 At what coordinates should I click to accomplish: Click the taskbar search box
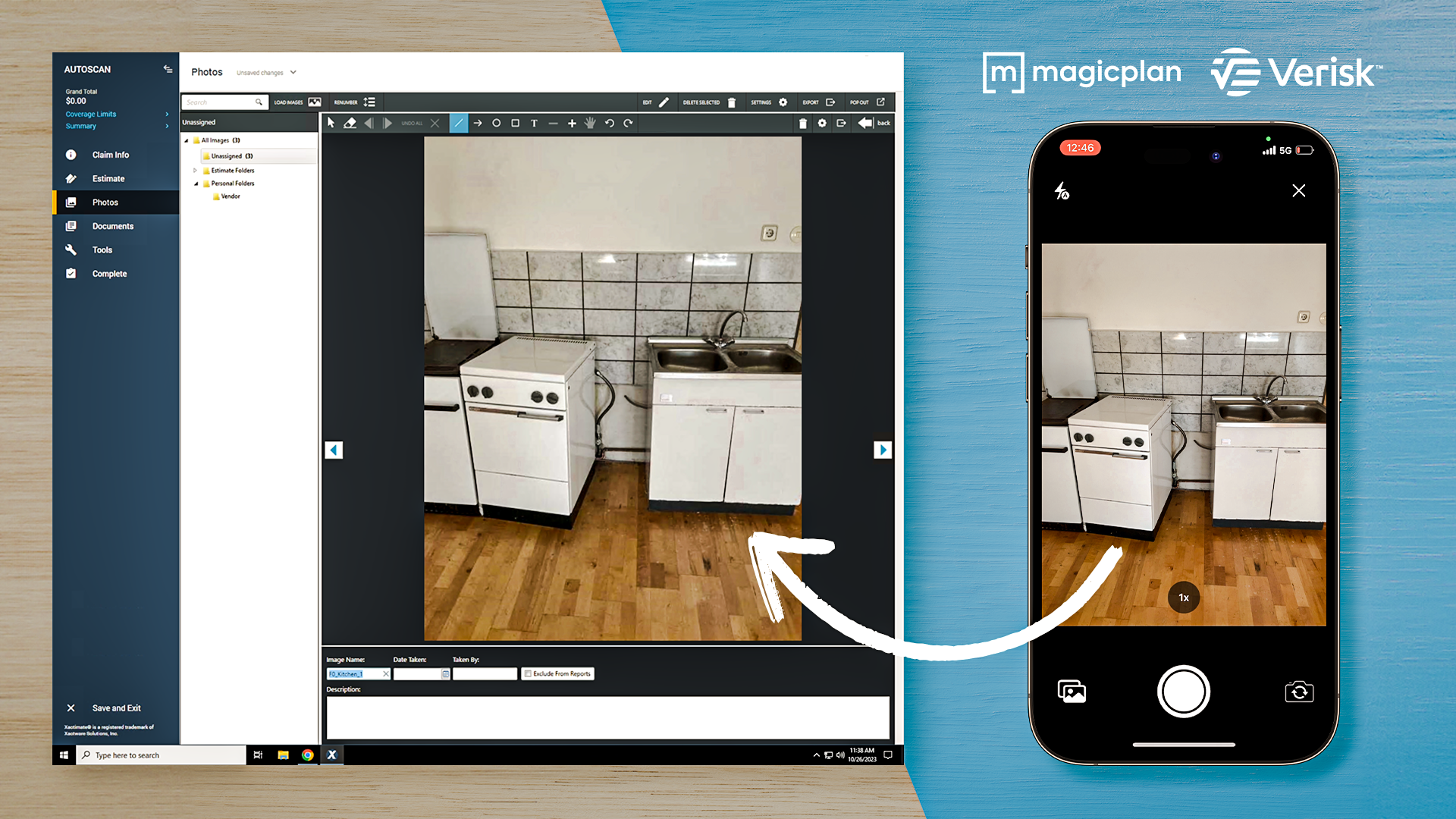click(x=161, y=755)
